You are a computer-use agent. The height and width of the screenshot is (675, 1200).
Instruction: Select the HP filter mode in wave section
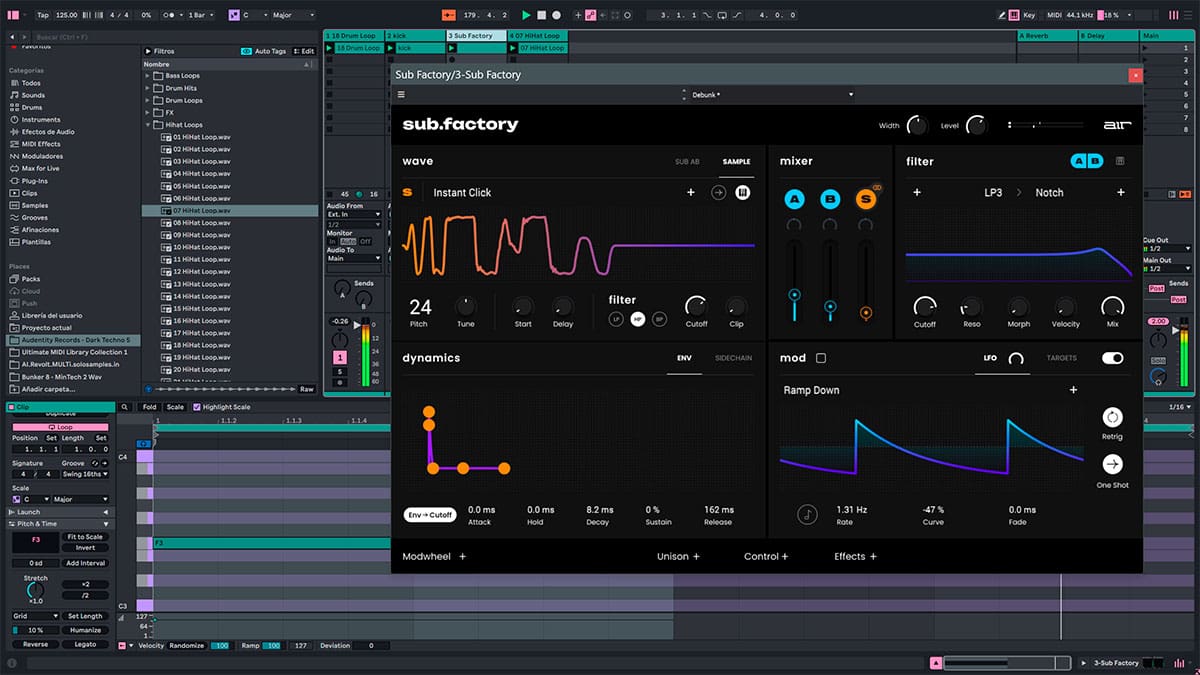click(x=638, y=319)
